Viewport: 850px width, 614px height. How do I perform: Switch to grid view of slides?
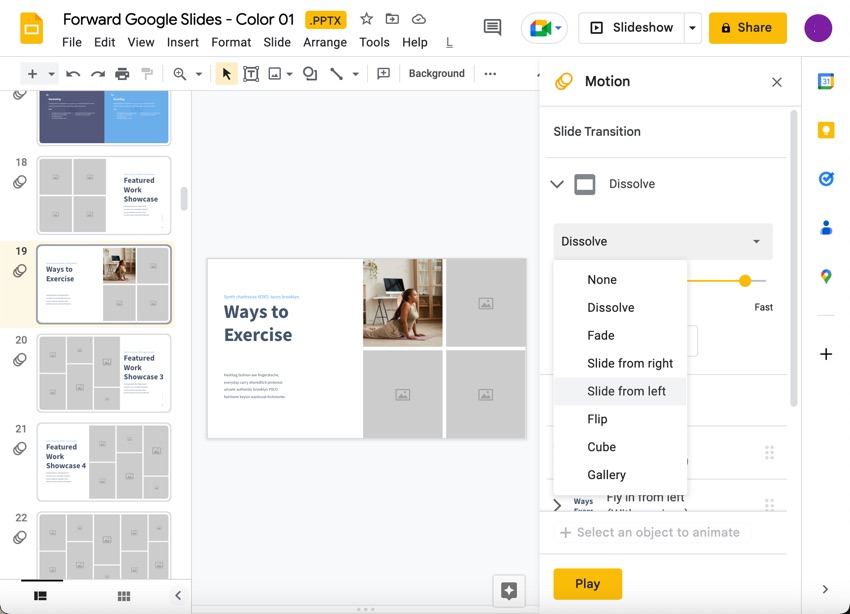point(124,596)
